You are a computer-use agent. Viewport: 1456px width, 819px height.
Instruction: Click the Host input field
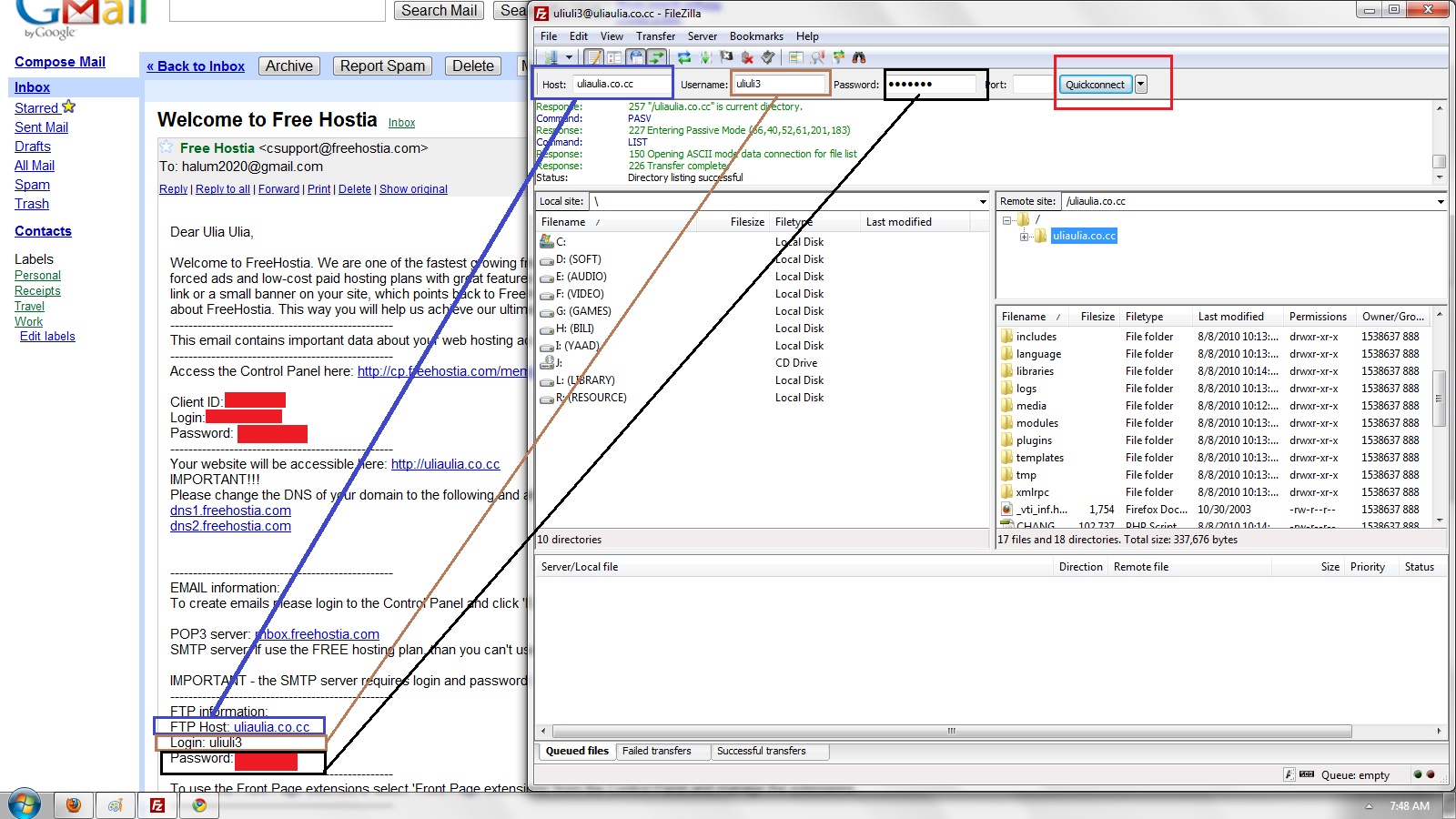click(x=621, y=84)
